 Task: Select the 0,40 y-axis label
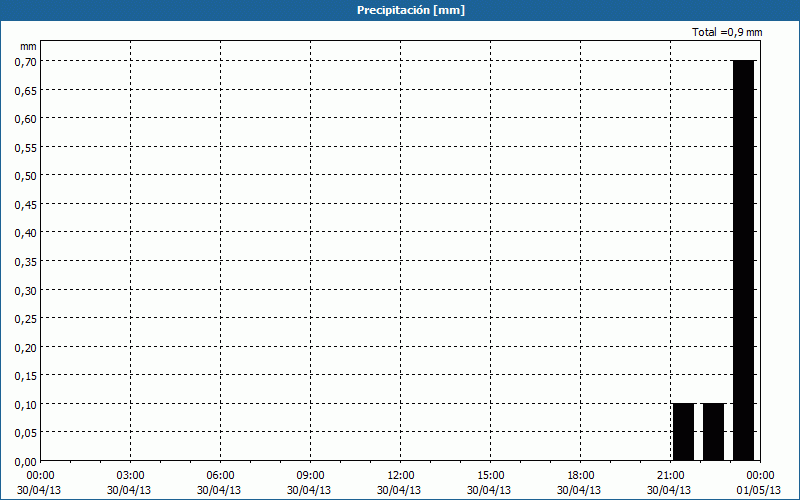point(26,234)
